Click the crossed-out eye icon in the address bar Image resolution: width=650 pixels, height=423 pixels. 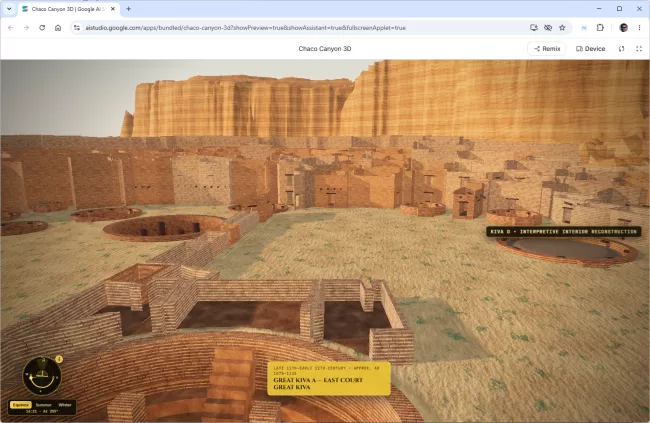pyautogui.click(x=548, y=28)
